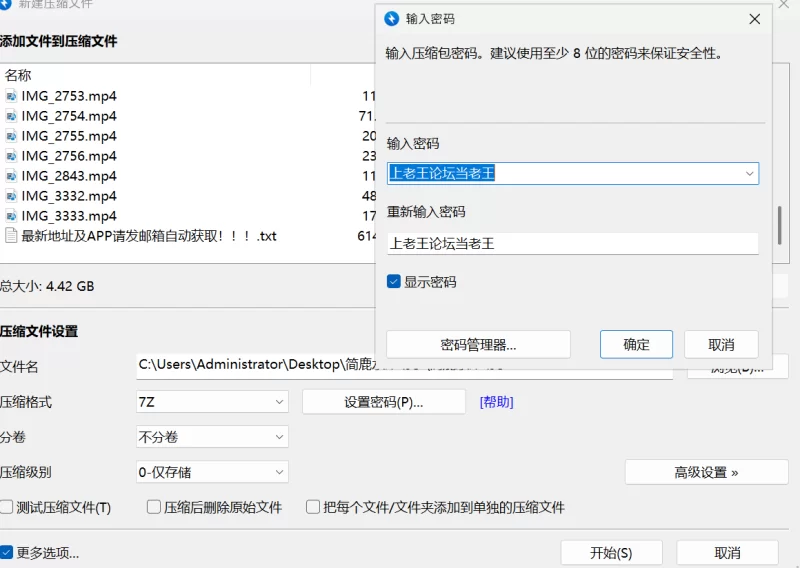
Task: Click the 输入密码 password input field
Action: pyautogui.click(x=573, y=174)
